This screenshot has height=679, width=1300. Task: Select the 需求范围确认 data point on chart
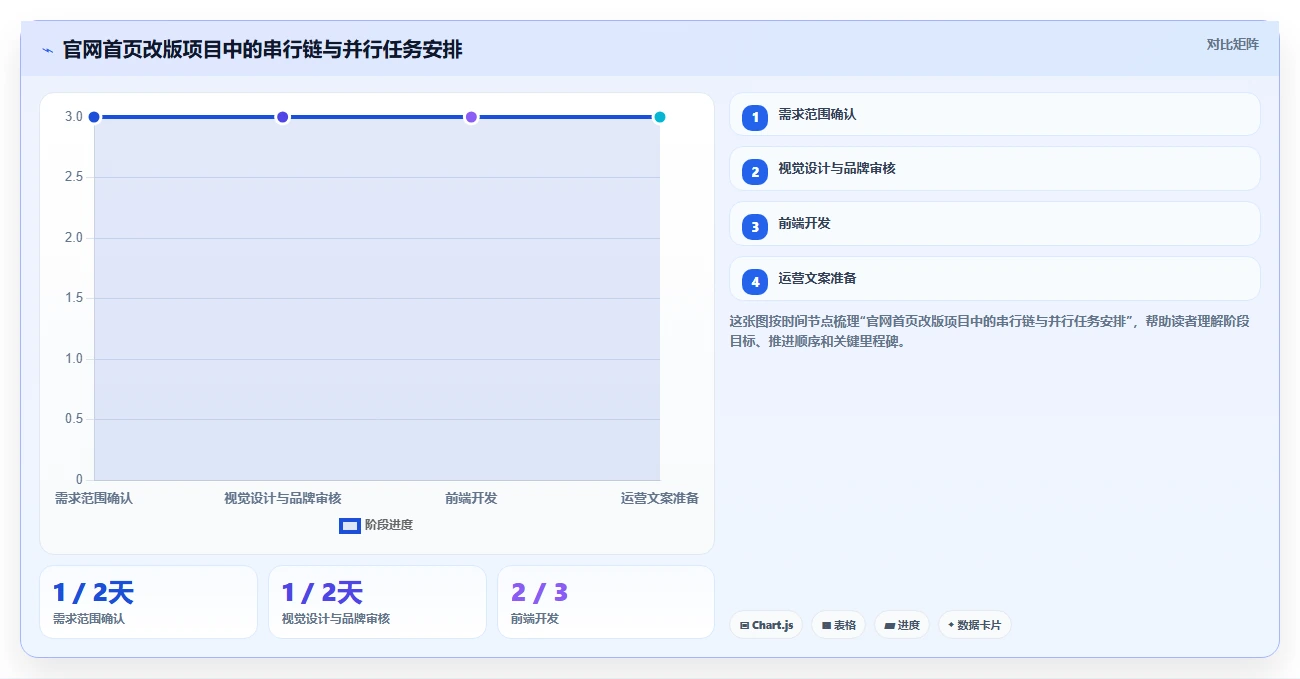point(94,117)
